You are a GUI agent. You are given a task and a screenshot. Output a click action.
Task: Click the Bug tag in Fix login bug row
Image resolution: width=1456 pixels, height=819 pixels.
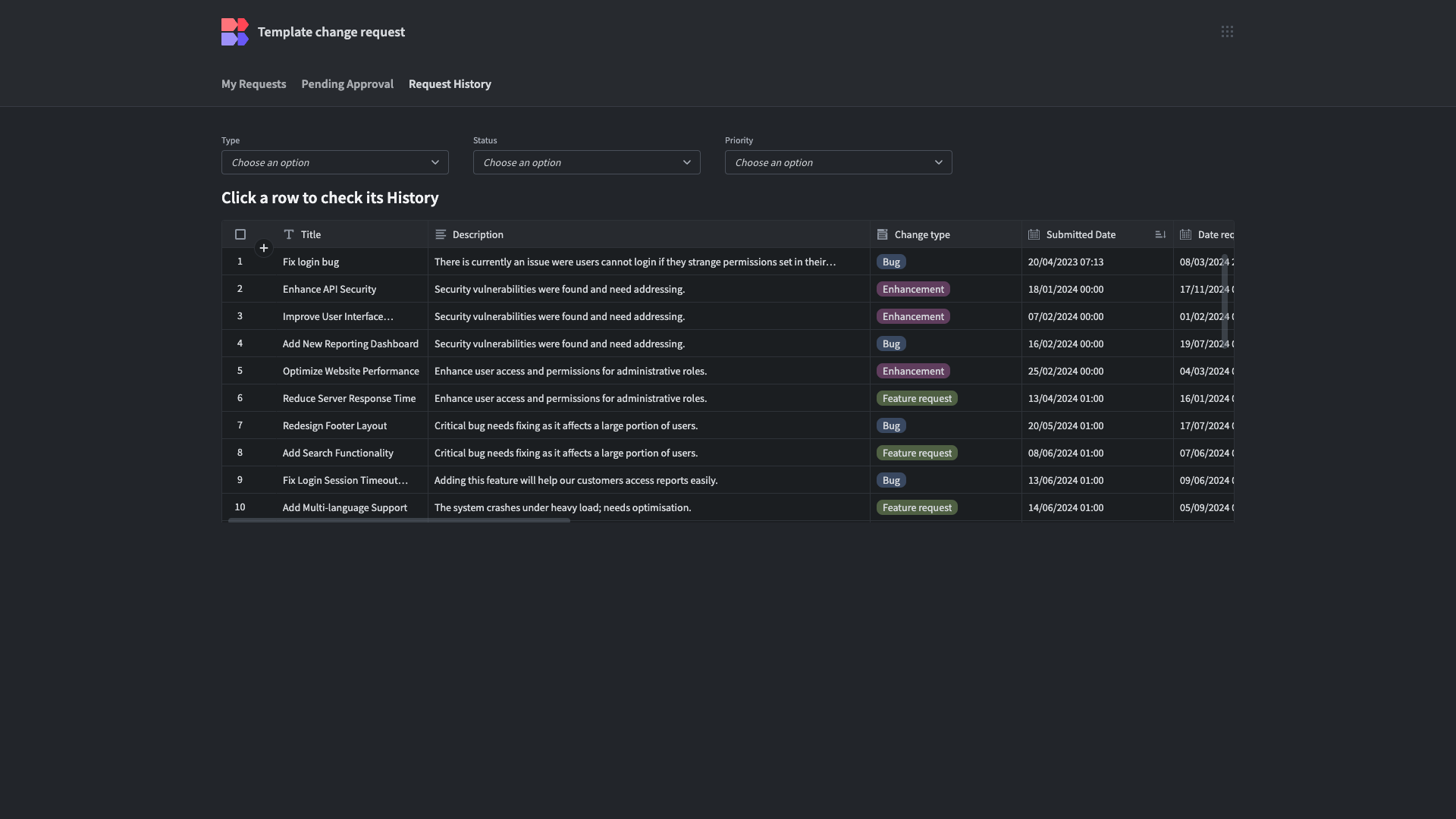[x=891, y=262]
